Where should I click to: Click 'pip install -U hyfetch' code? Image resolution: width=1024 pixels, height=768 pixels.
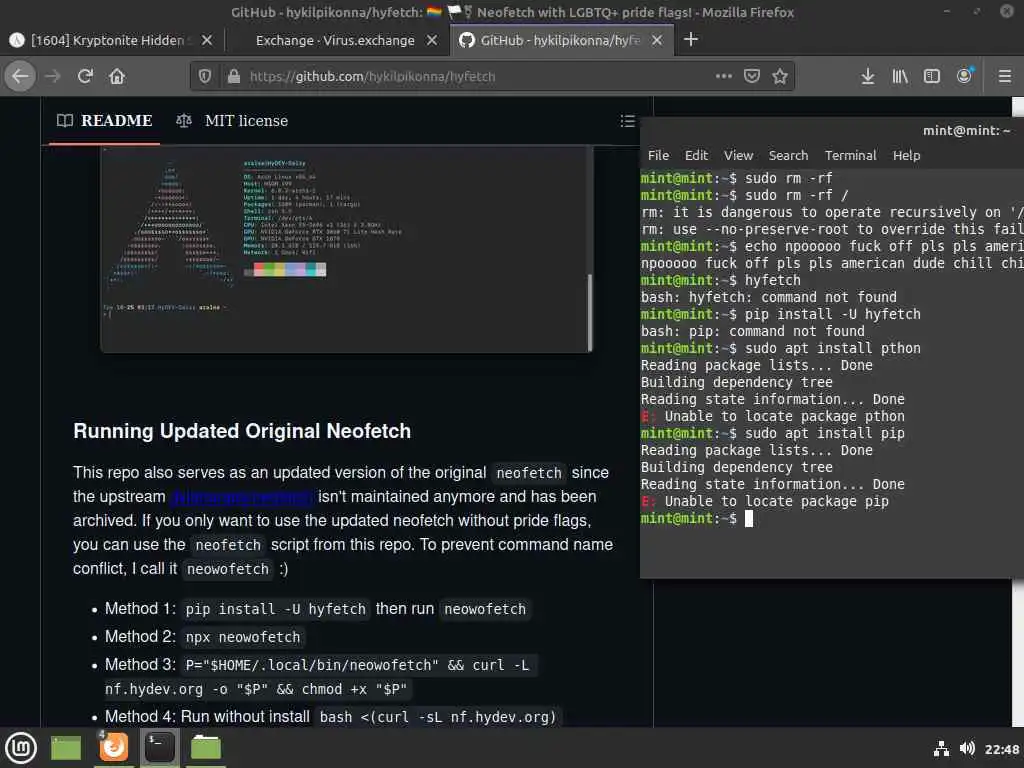276,609
